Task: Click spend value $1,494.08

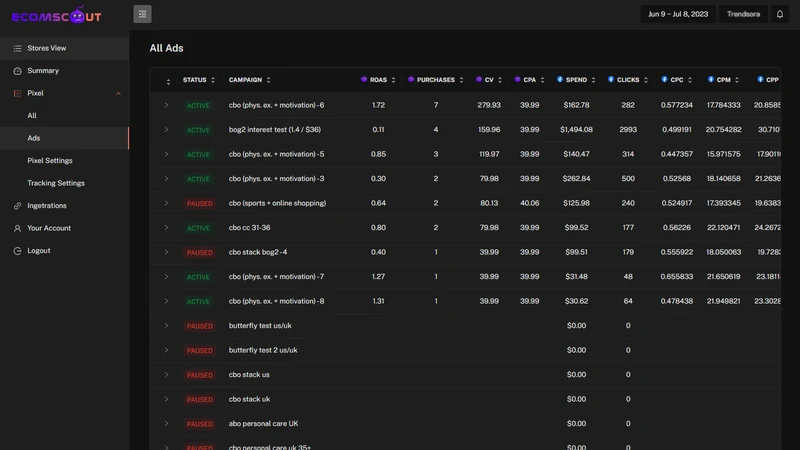Action: 576,130
